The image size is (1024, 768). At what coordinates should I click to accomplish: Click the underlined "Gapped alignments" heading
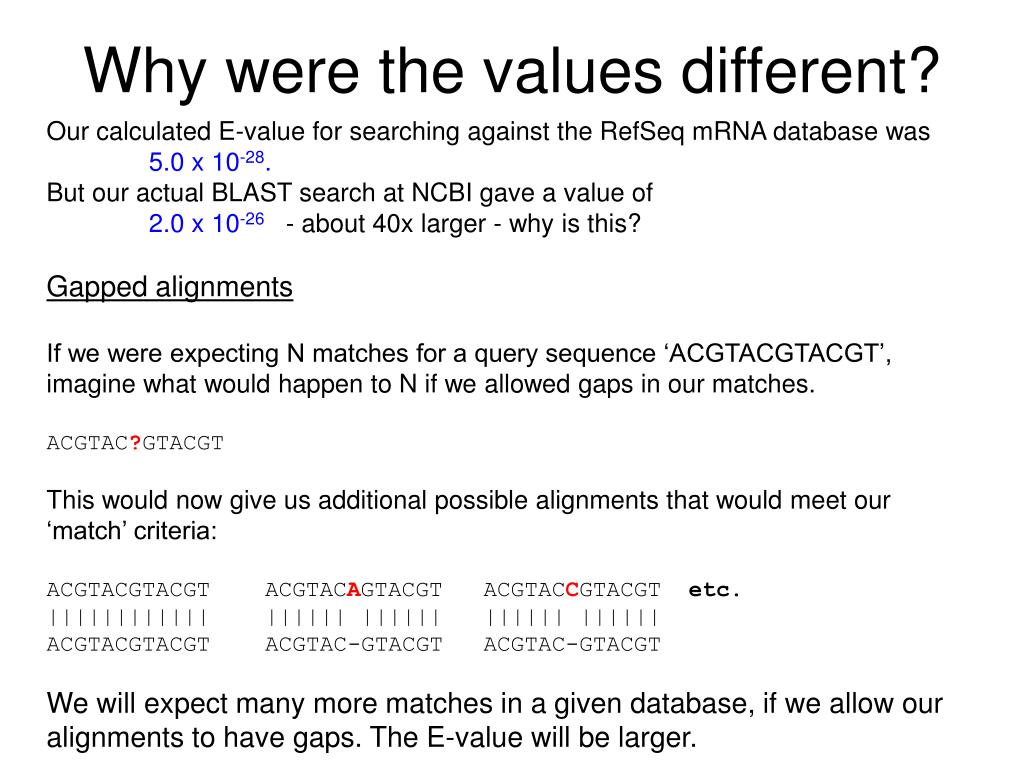pos(170,288)
